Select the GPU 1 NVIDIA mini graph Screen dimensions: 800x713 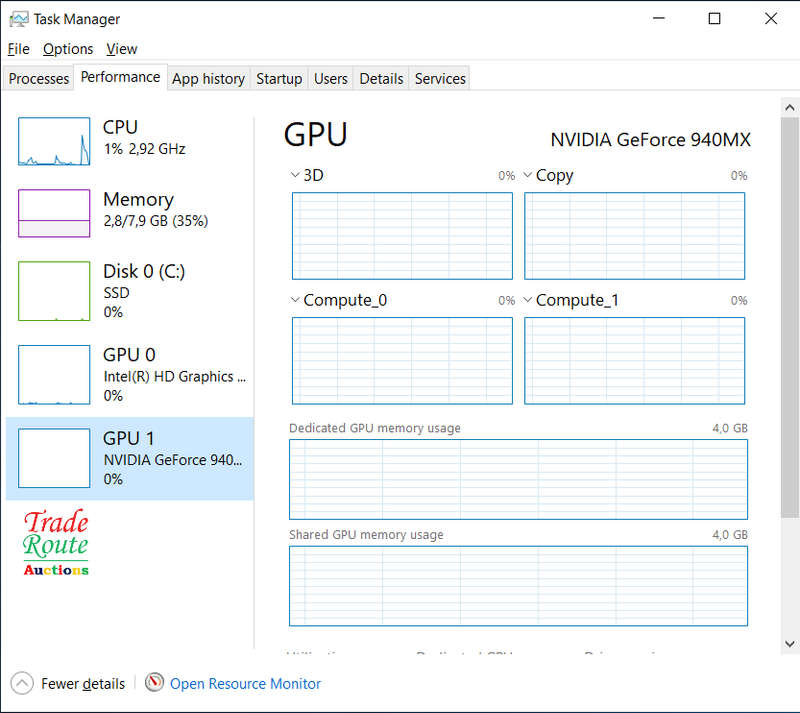tap(54, 458)
